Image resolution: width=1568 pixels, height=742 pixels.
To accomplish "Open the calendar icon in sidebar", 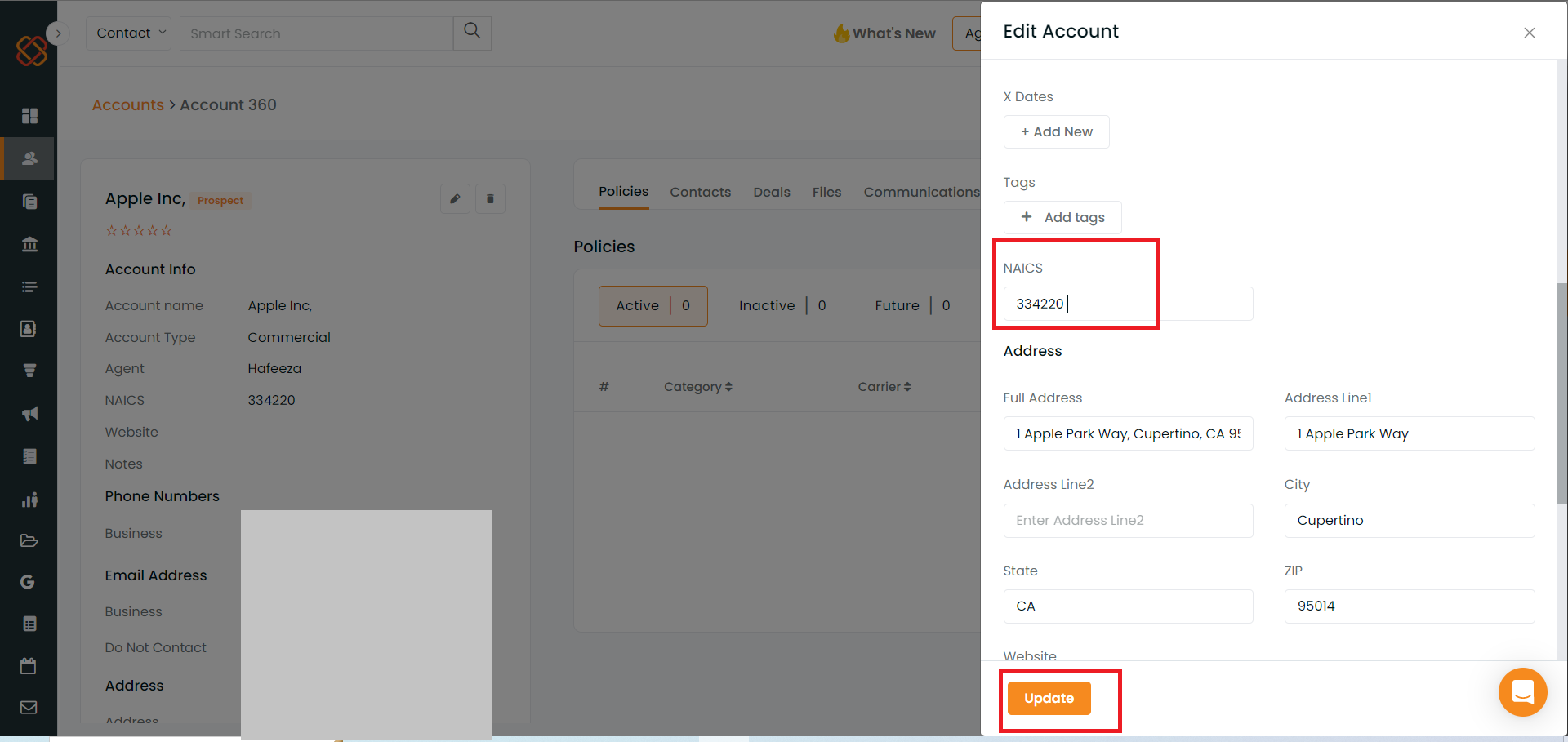I will 29,666.
